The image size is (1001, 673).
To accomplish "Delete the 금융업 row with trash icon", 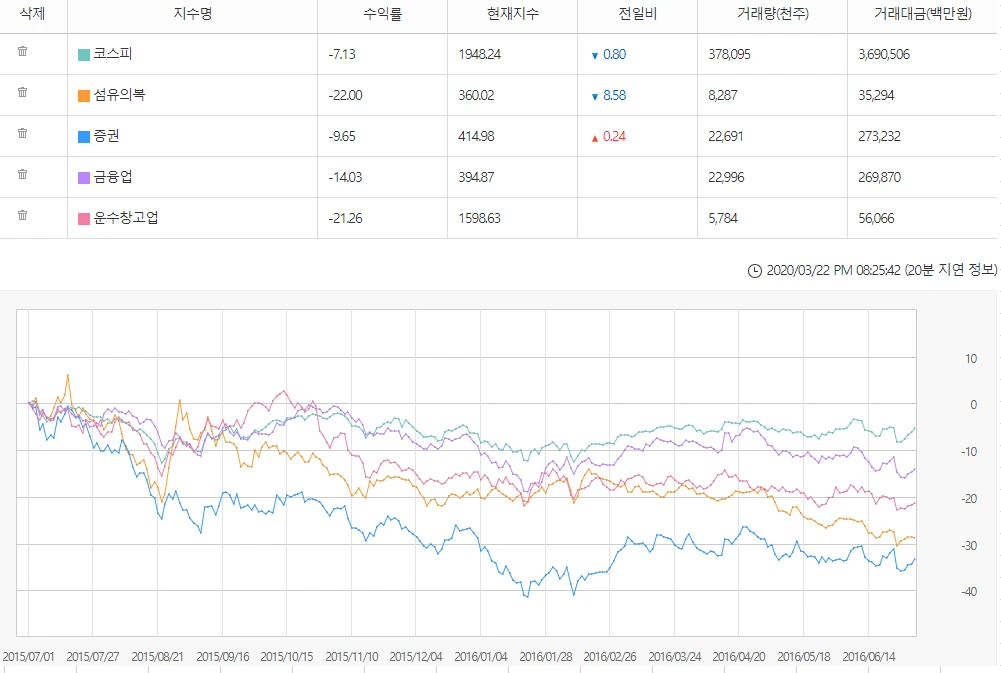I will 22,174.
